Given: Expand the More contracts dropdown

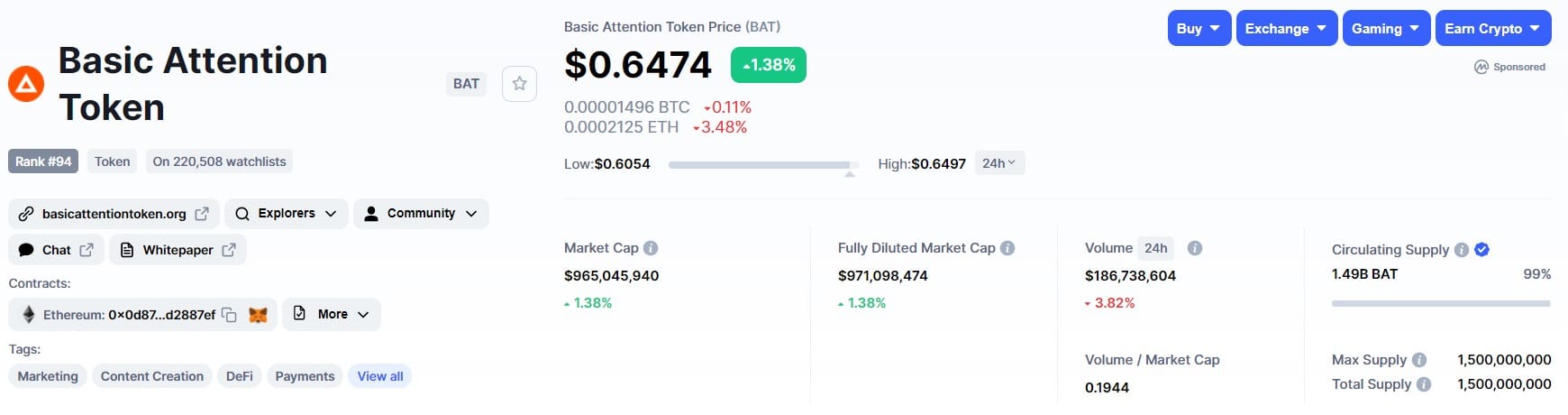Looking at the screenshot, I should (332, 314).
